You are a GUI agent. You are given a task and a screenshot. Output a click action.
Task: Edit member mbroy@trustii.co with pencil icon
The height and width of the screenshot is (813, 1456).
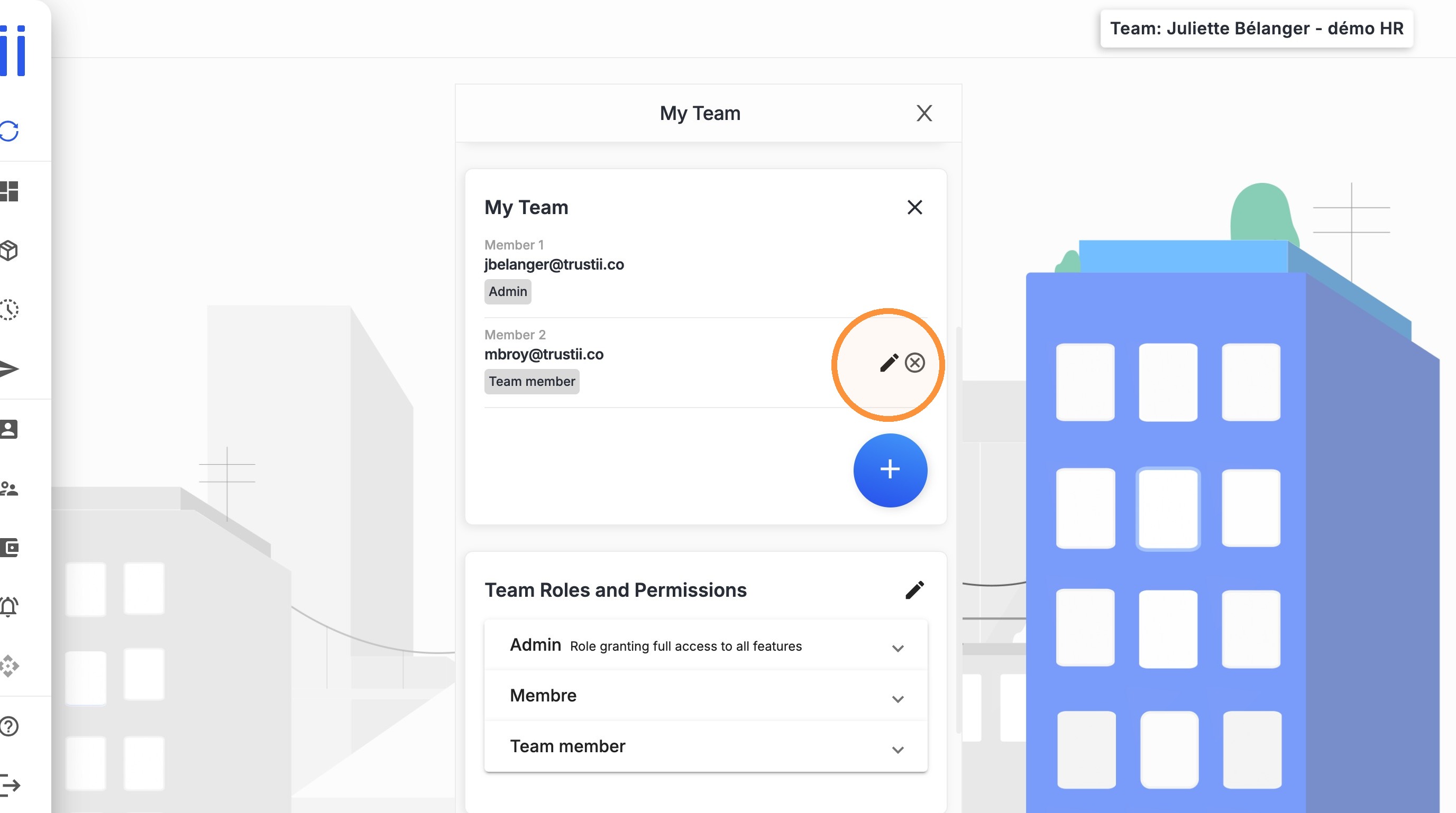(x=889, y=363)
